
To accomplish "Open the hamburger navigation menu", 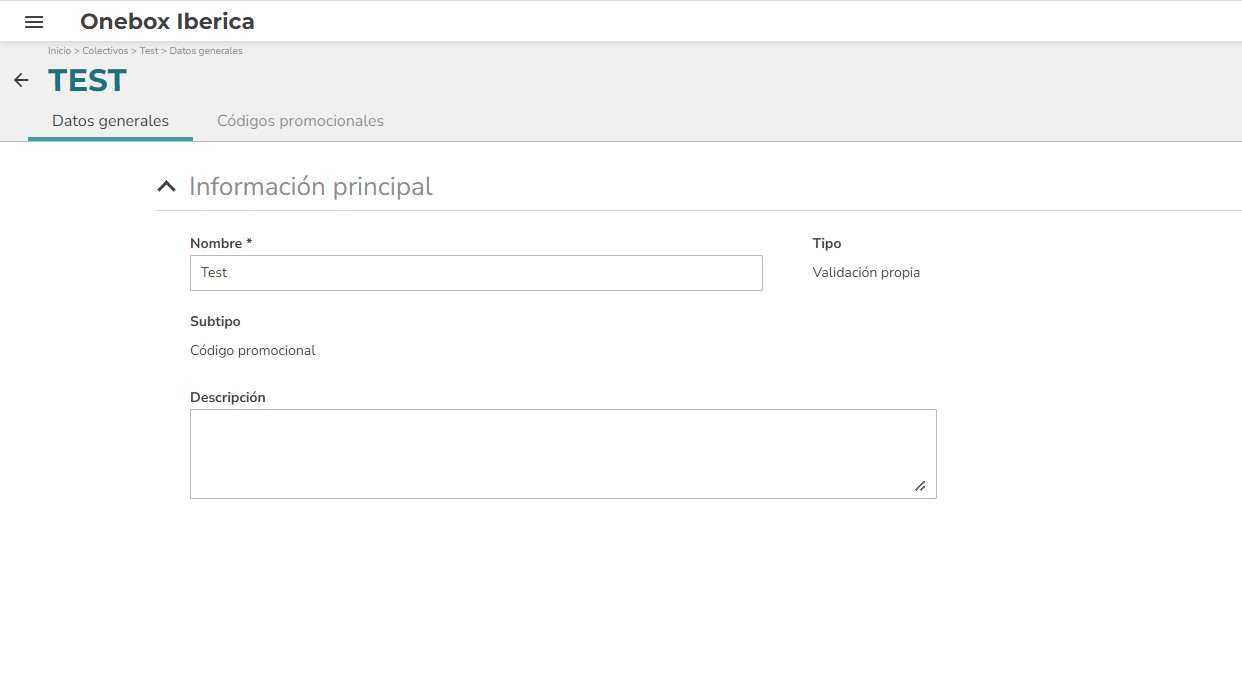I will coord(34,22).
